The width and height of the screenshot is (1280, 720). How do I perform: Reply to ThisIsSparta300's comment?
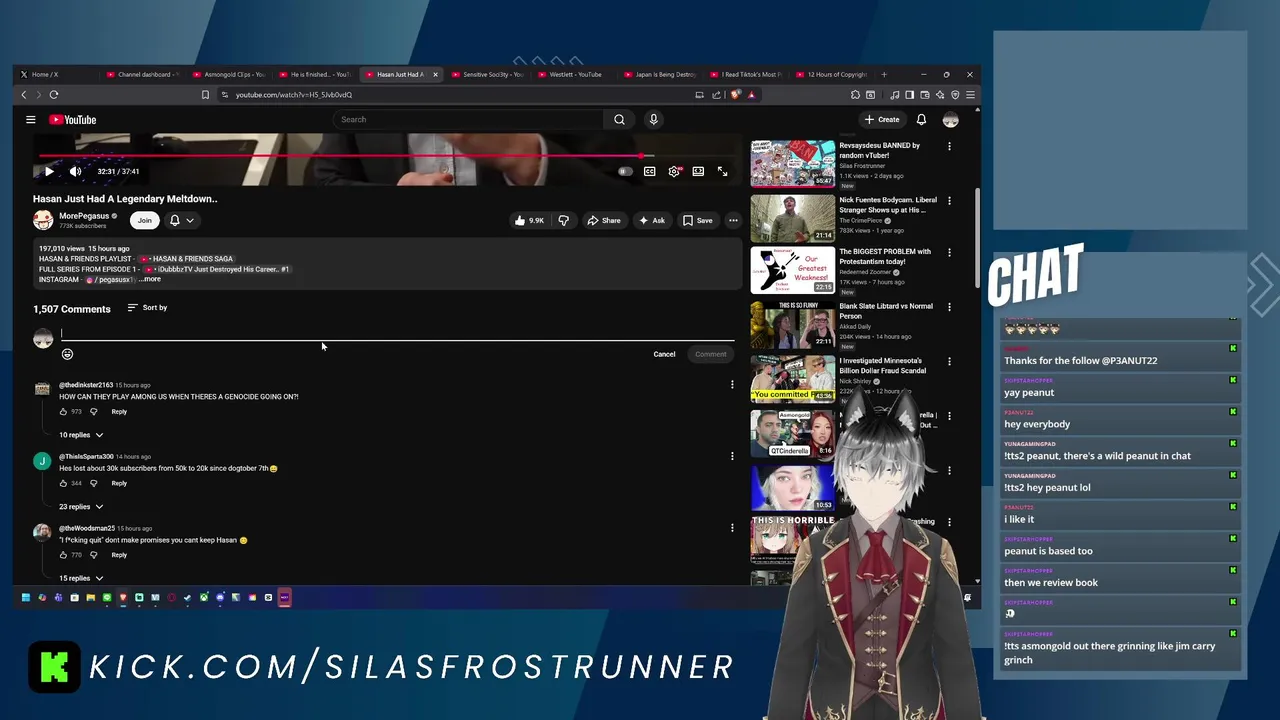coord(119,484)
